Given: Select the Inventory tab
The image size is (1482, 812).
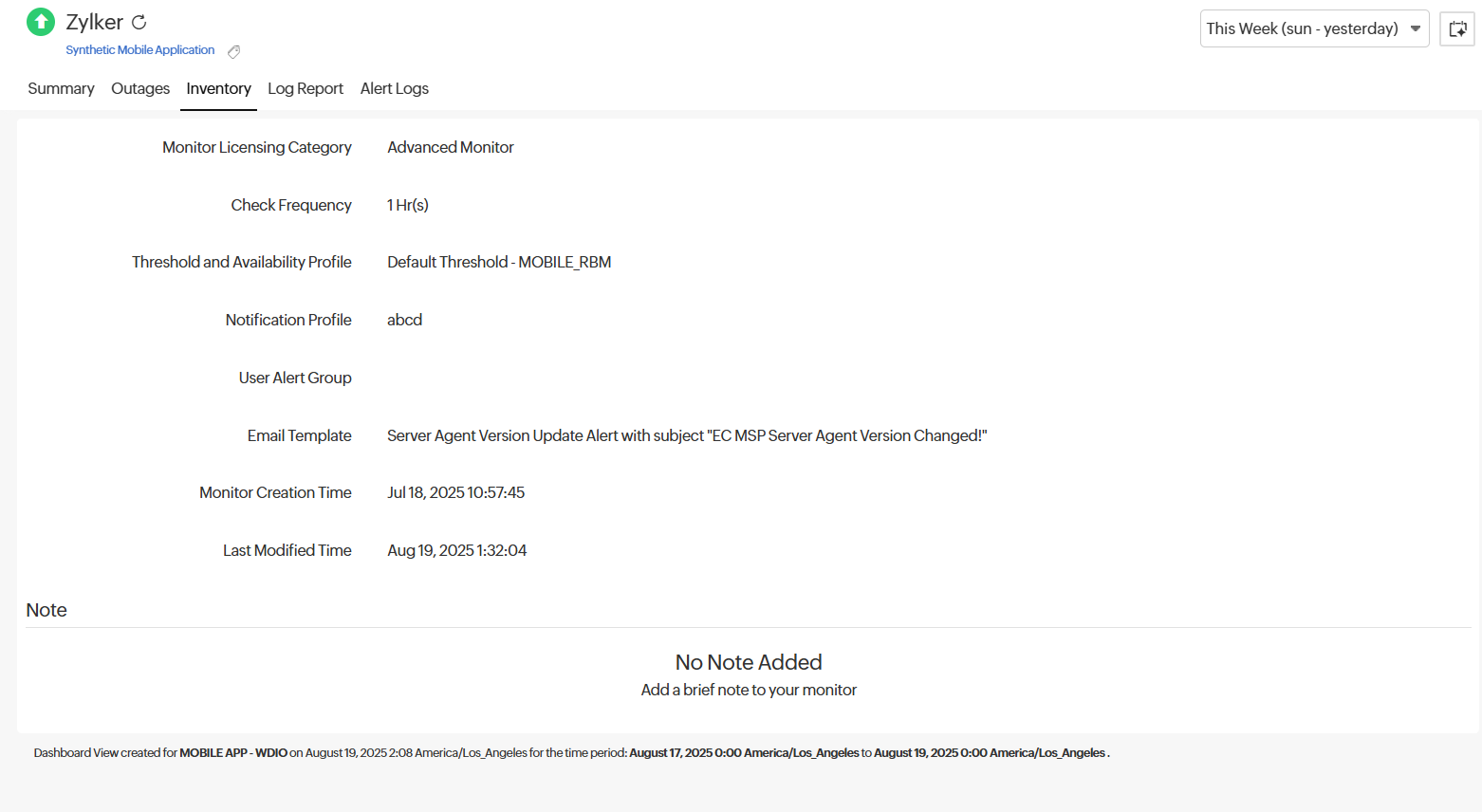Looking at the screenshot, I should point(218,88).
